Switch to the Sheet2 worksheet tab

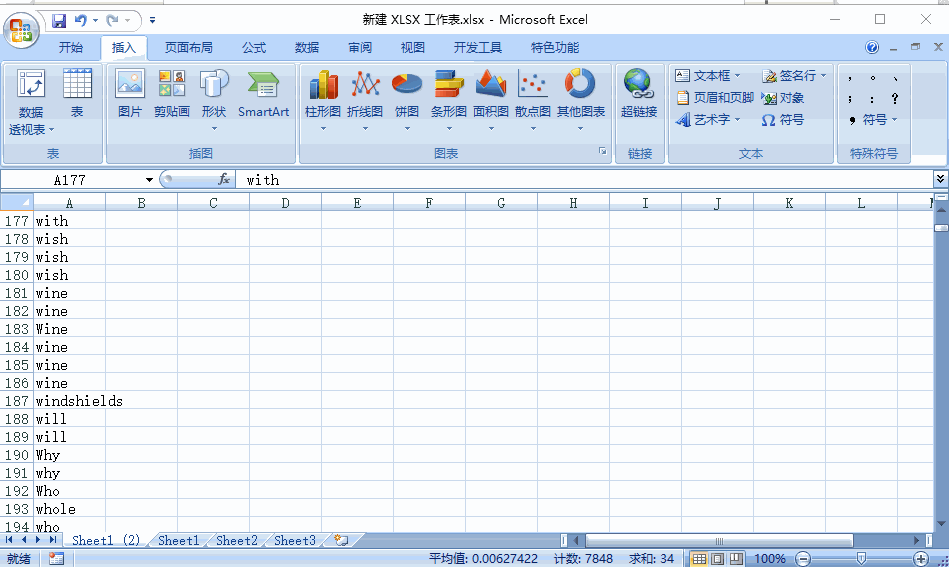click(x=237, y=540)
